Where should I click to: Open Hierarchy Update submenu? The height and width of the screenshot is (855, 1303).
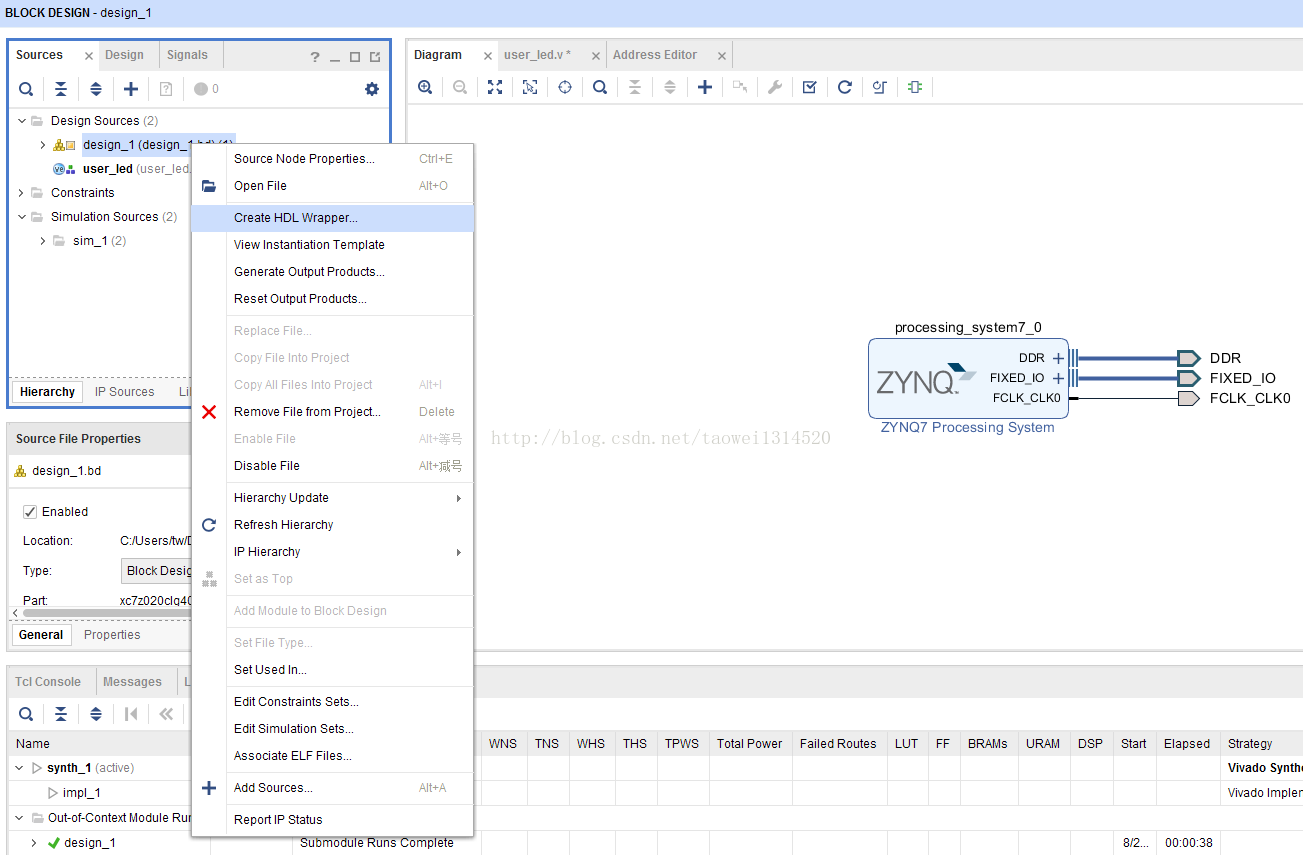tap(332, 498)
